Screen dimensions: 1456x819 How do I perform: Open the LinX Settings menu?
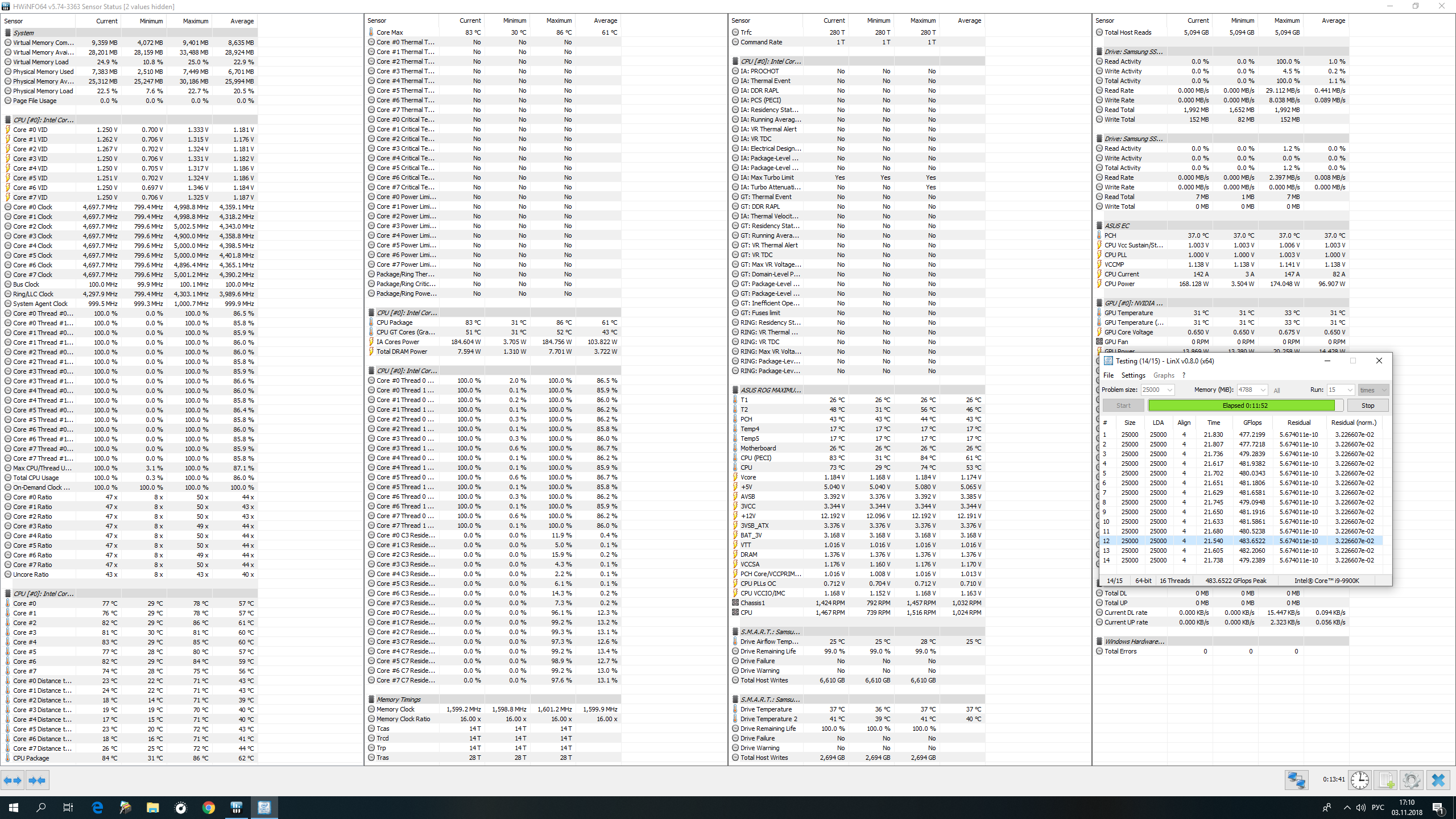coord(1133,375)
